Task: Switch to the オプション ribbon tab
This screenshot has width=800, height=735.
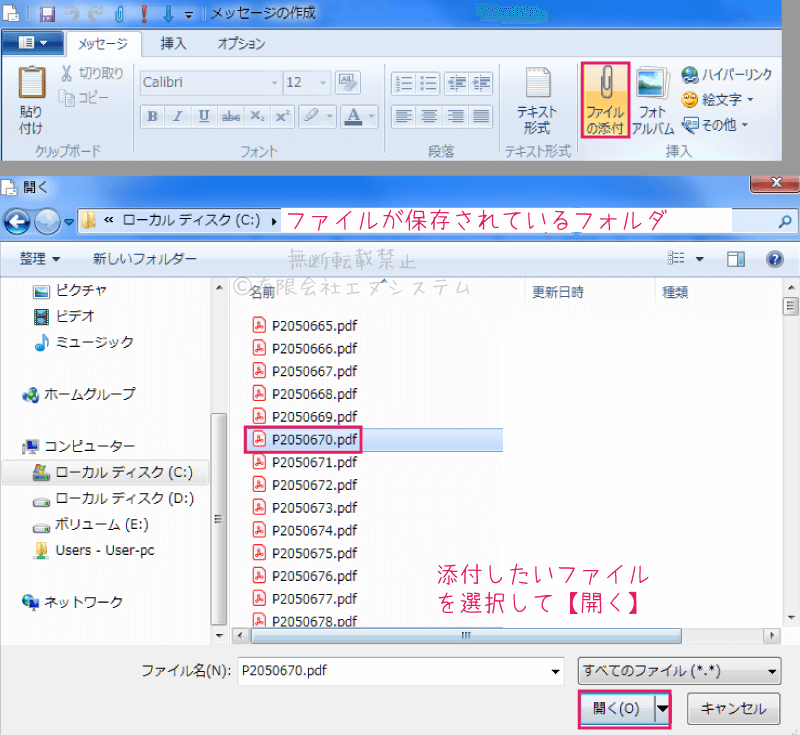Action: [241, 44]
